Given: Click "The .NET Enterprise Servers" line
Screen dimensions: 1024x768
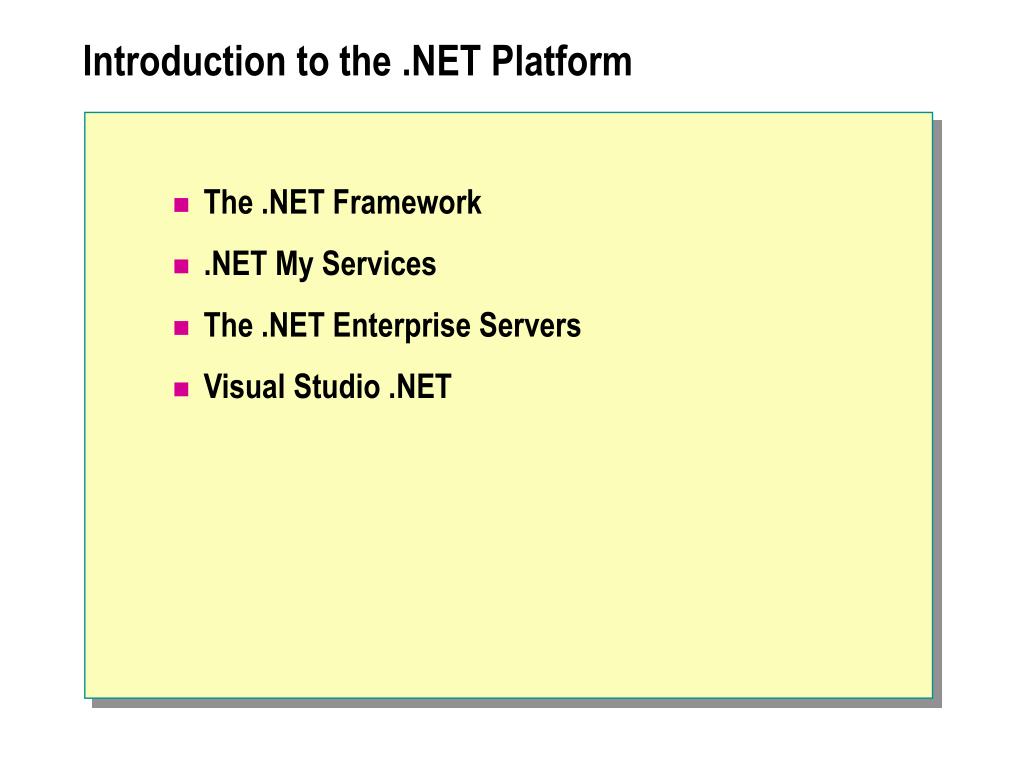Looking at the screenshot, I should click(392, 325).
